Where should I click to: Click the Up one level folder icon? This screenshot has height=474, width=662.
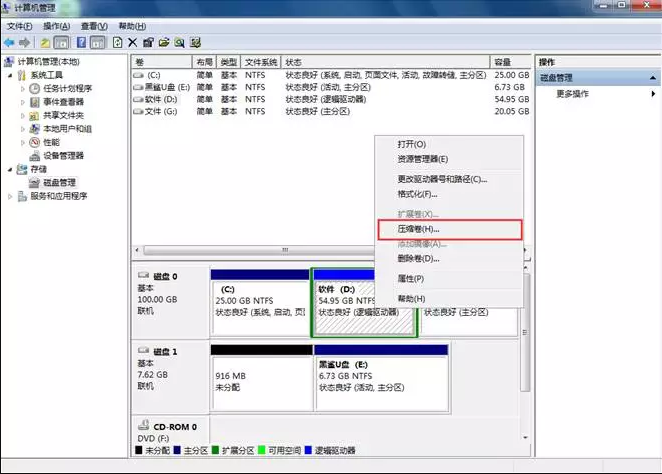[x=45, y=43]
